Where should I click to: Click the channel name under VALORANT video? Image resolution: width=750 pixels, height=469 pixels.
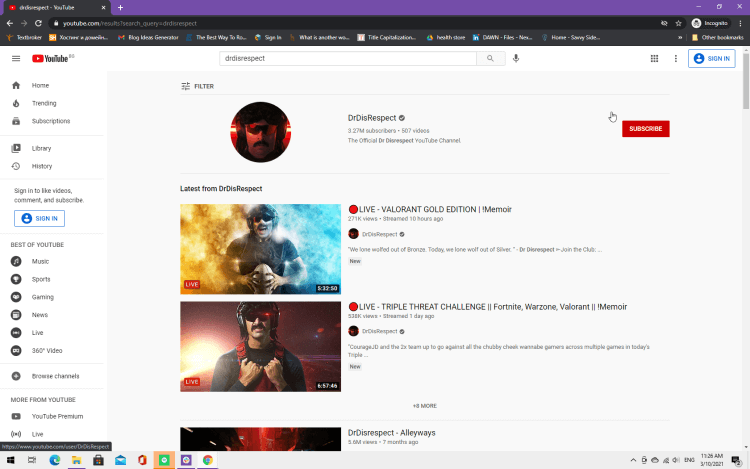coord(379,234)
